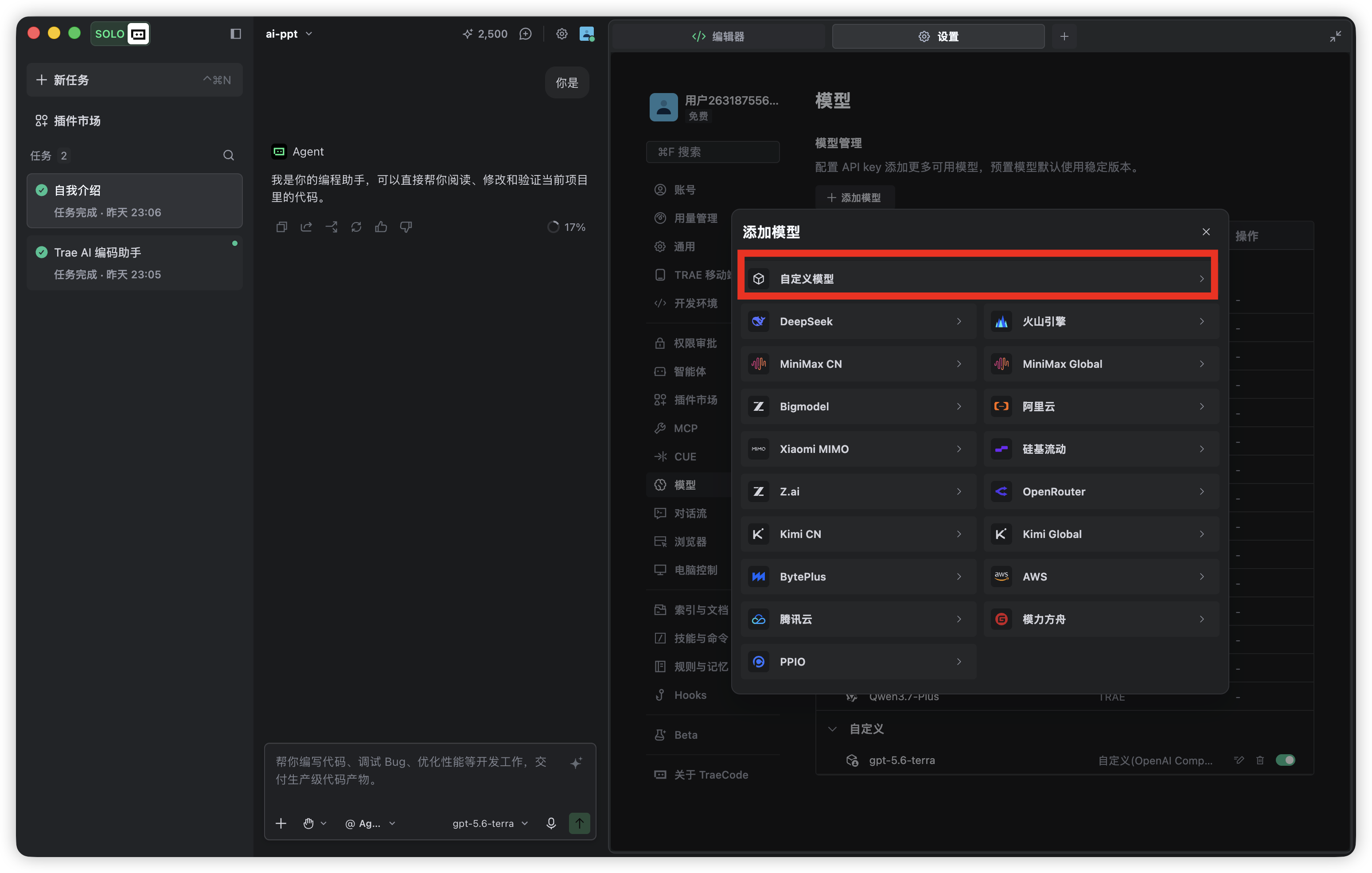Open CUE settings section
1372x873 pixels.
click(x=675, y=456)
